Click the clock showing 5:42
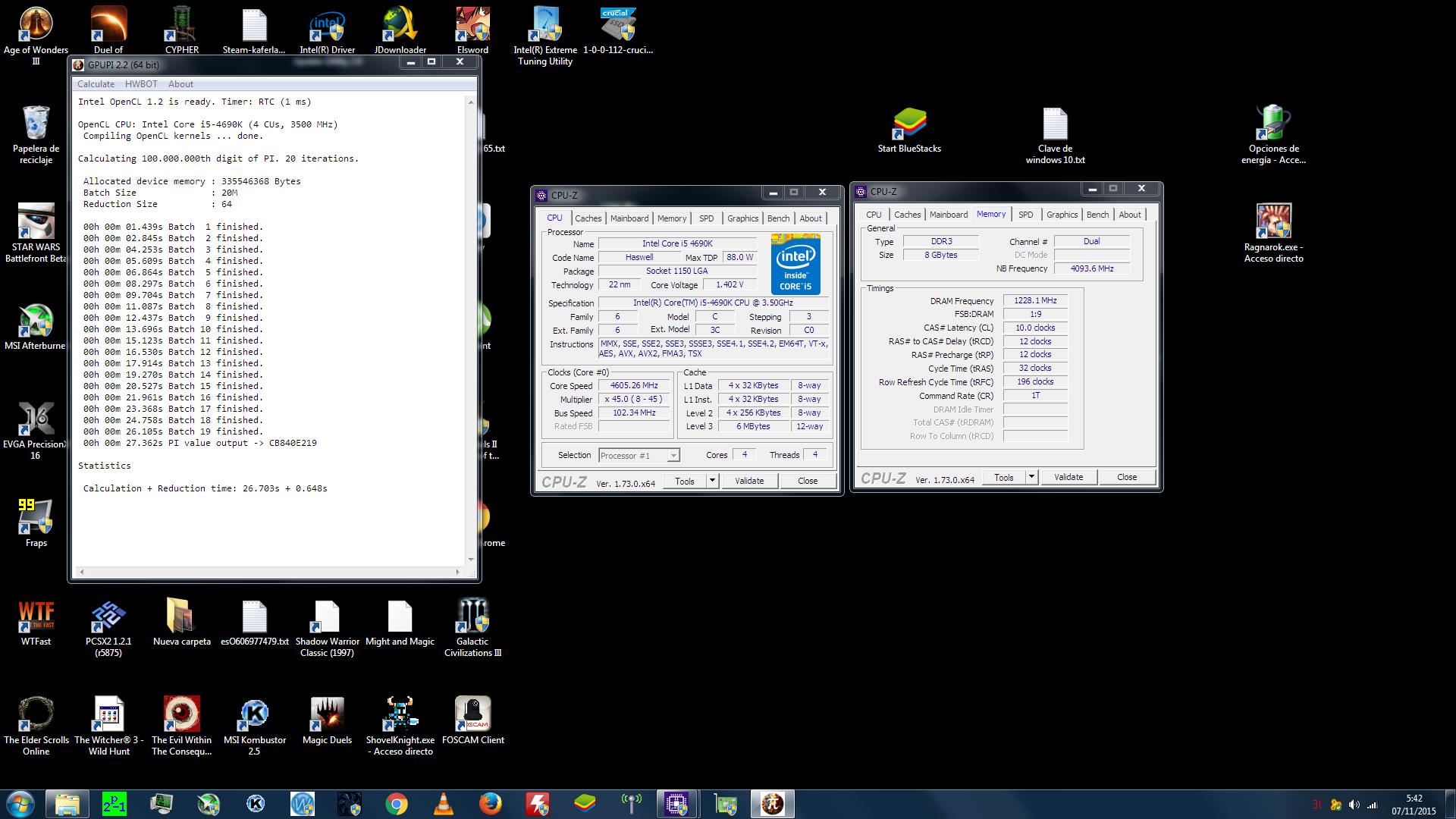Image resolution: width=1456 pixels, height=819 pixels. pos(1414,799)
